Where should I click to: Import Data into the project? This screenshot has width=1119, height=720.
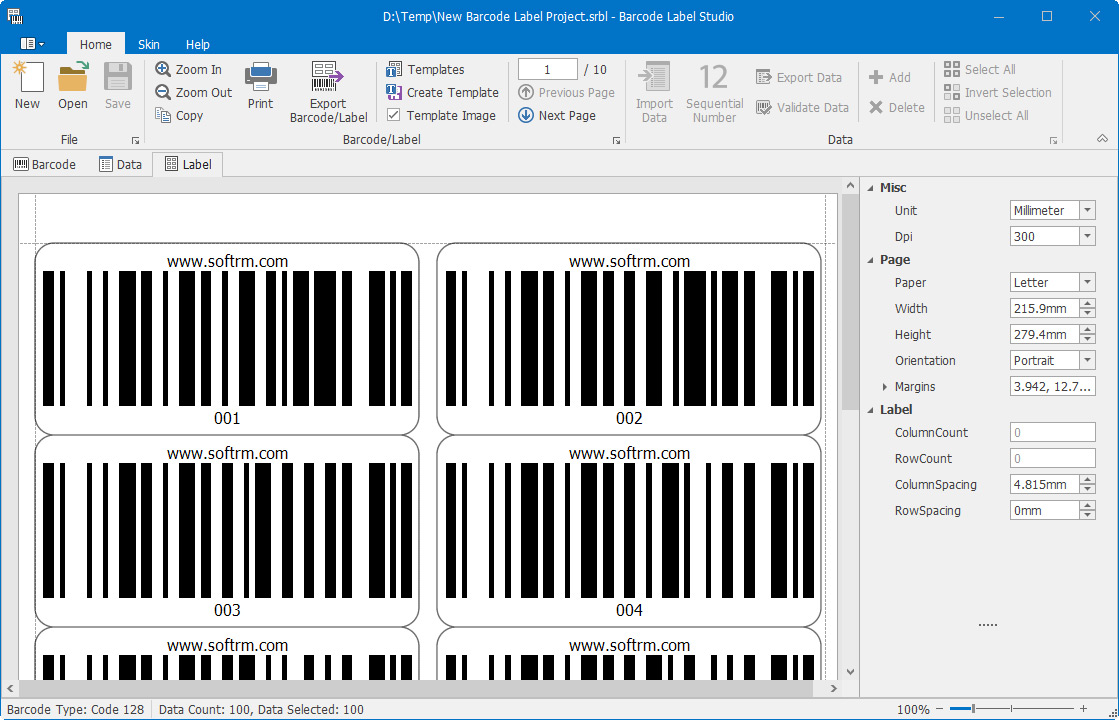coord(654,91)
